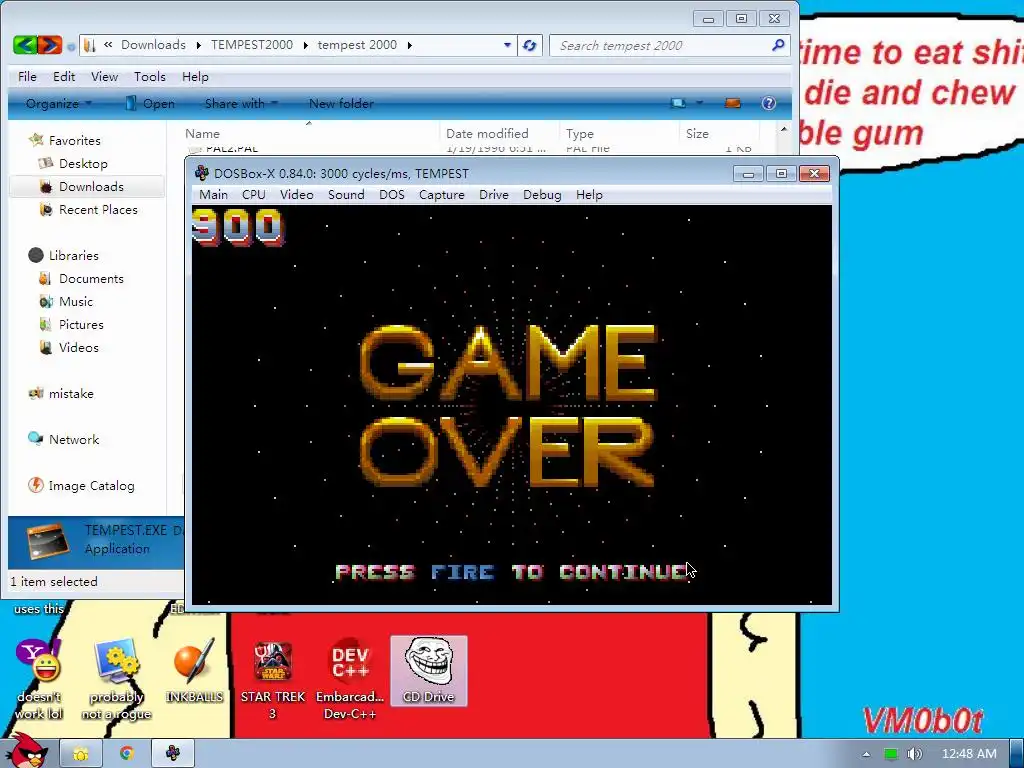Image resolution: width=1024 pixels, height=768 pixels.
Task: Open the Video menu in DOSBox-X
Action: 296,195
